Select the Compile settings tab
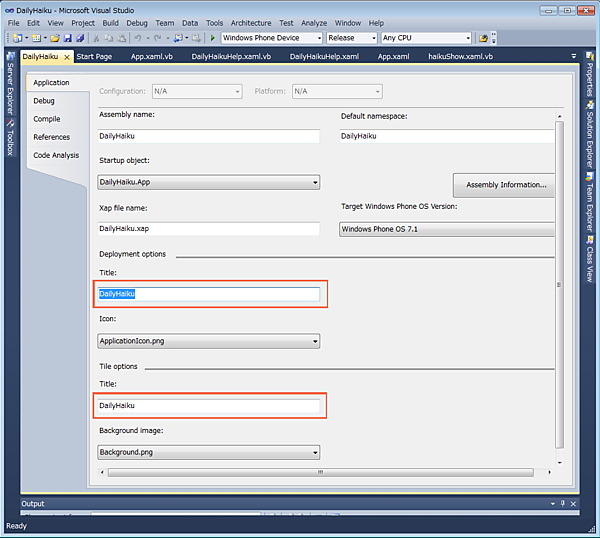Screen dimensions: 600x538 (x=47, y=119)
